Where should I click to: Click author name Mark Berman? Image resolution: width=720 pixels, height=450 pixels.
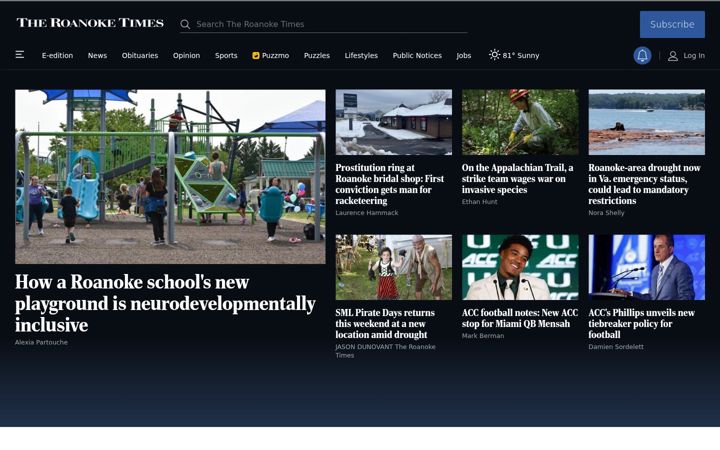pos(483,336)
